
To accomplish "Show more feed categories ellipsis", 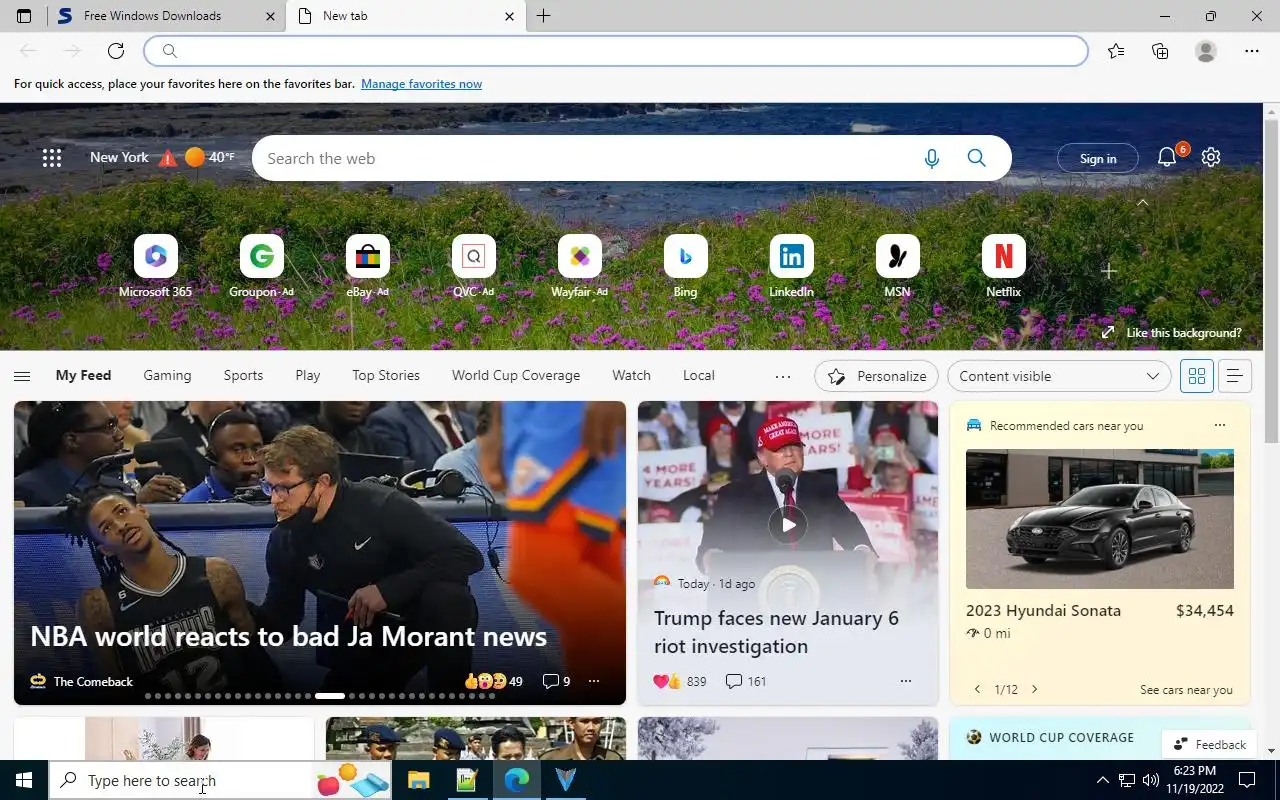I will (783, 376).
